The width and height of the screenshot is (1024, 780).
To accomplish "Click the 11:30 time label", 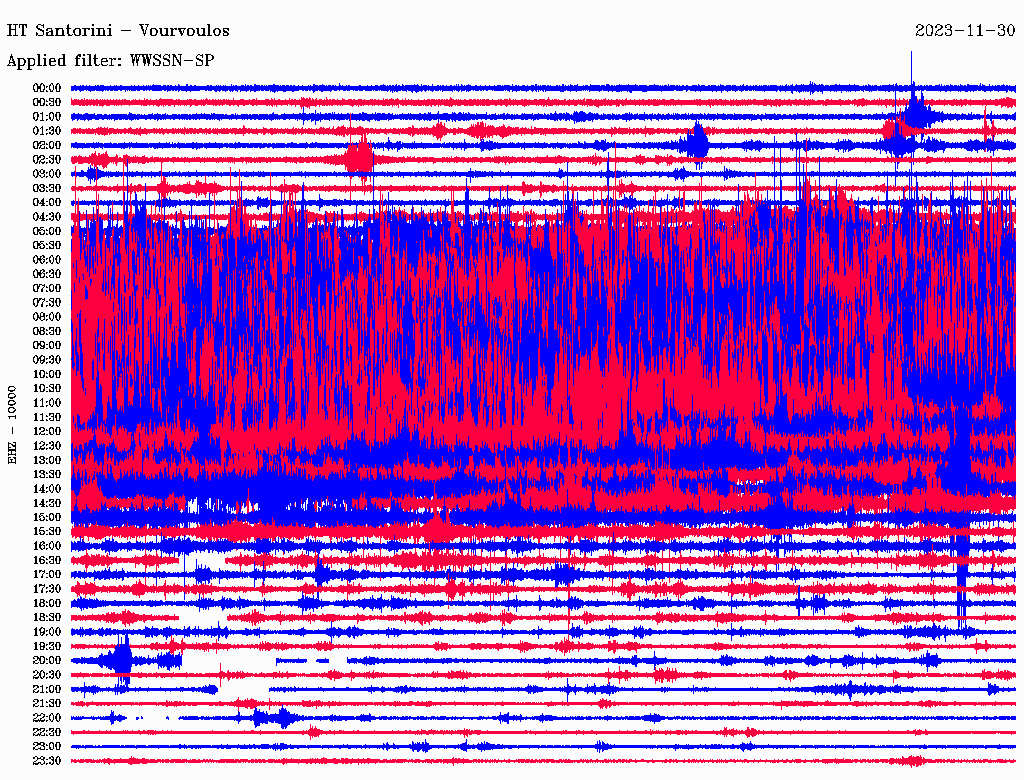I will point(47,417).
